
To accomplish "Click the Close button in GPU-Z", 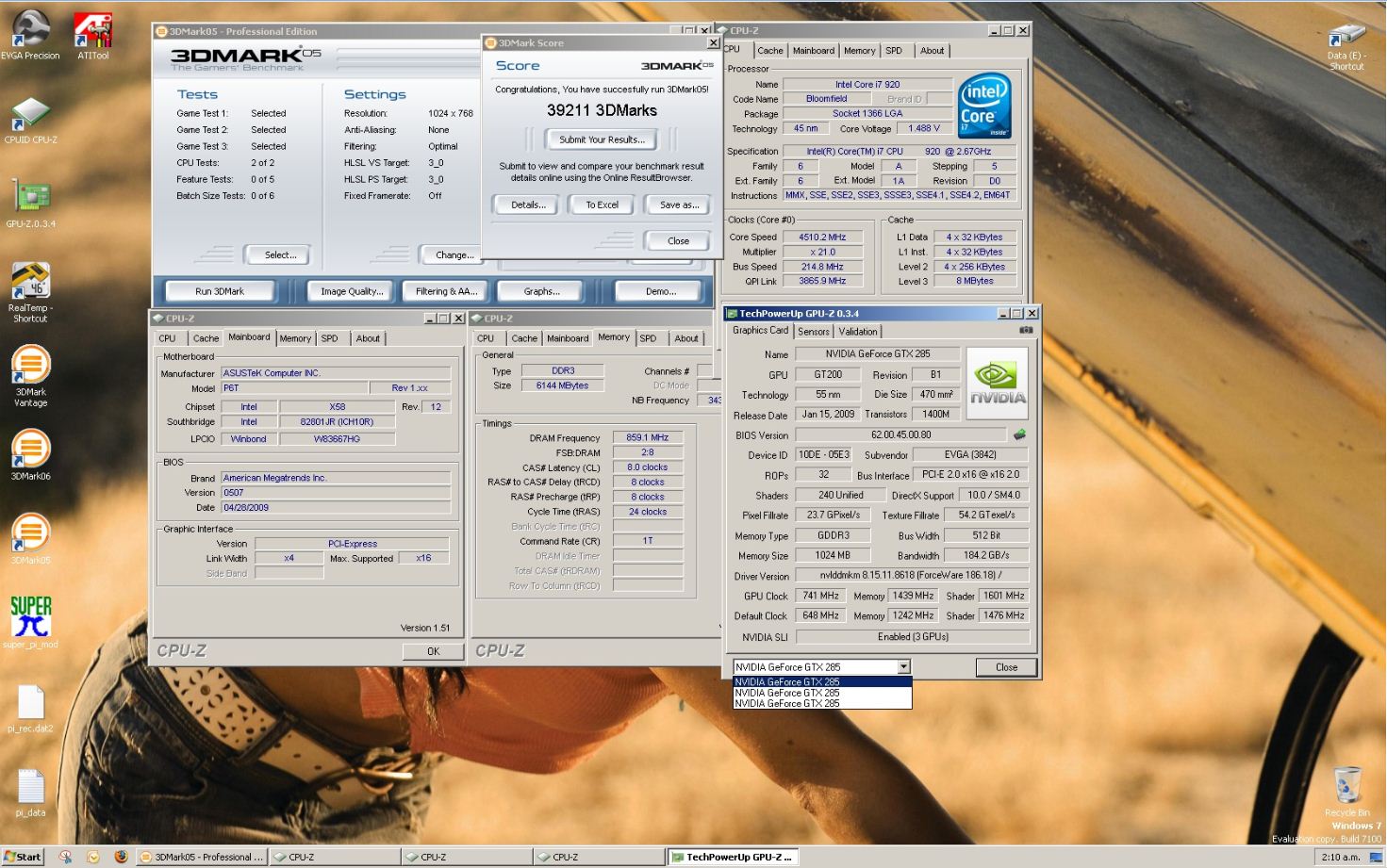I will (x=1006, y=667).
